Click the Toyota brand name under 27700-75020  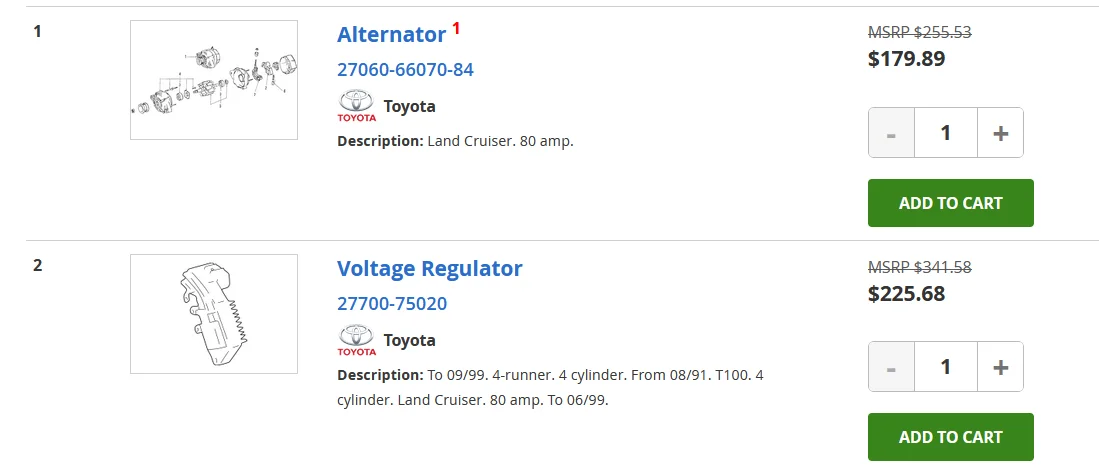(x=410, y=340)
